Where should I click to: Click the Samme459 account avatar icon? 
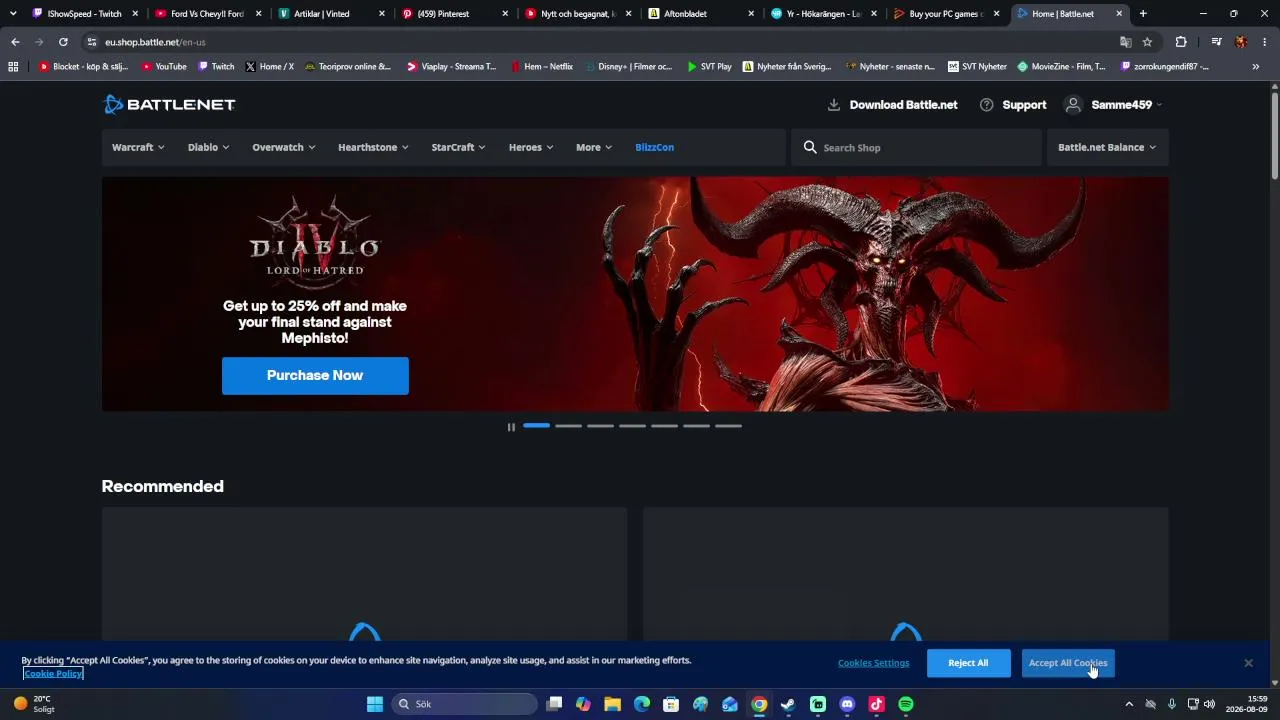(x=1074, y=105)
